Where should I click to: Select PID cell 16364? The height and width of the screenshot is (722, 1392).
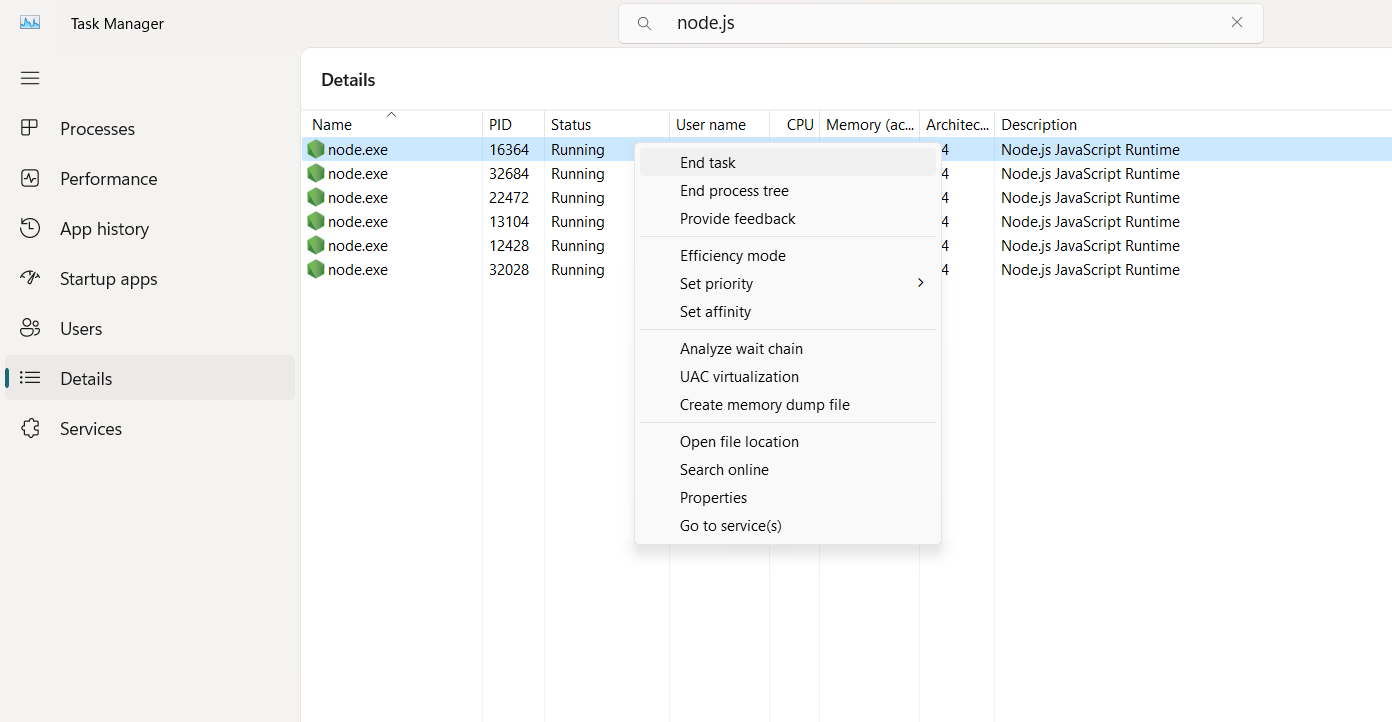tap(509, 149)
